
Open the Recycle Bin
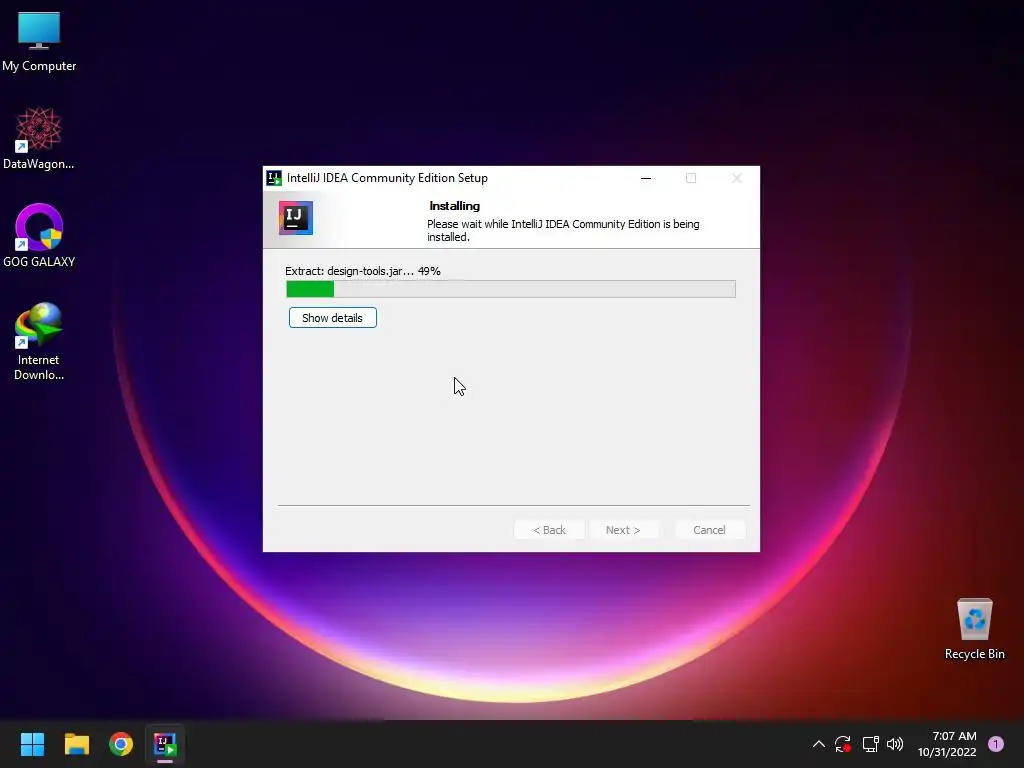pos(974,629)
